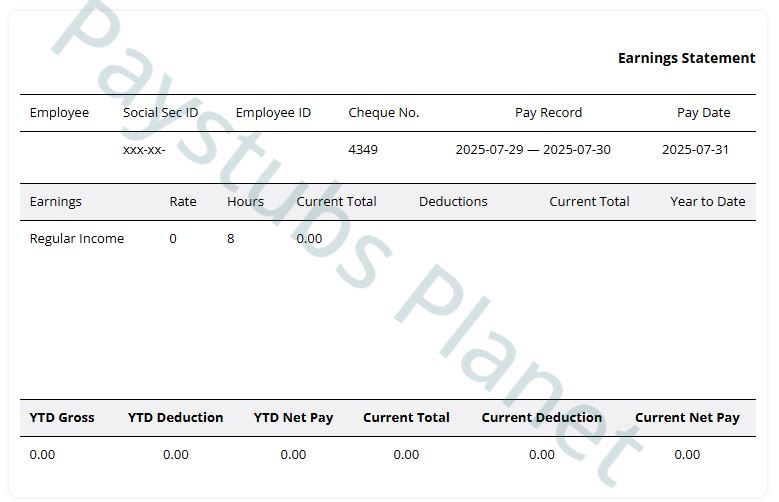
Task: Click the rate value 0
Action: 173,239
